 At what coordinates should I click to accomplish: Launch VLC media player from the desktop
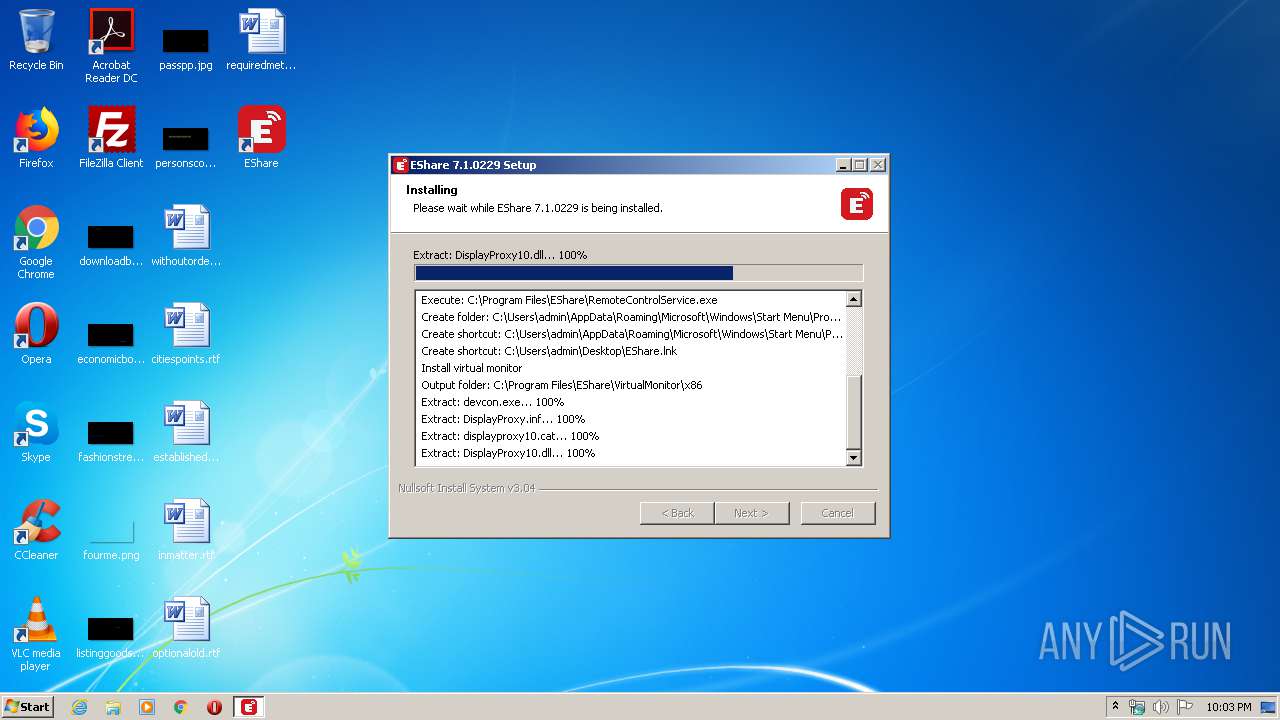click(36, 634)
